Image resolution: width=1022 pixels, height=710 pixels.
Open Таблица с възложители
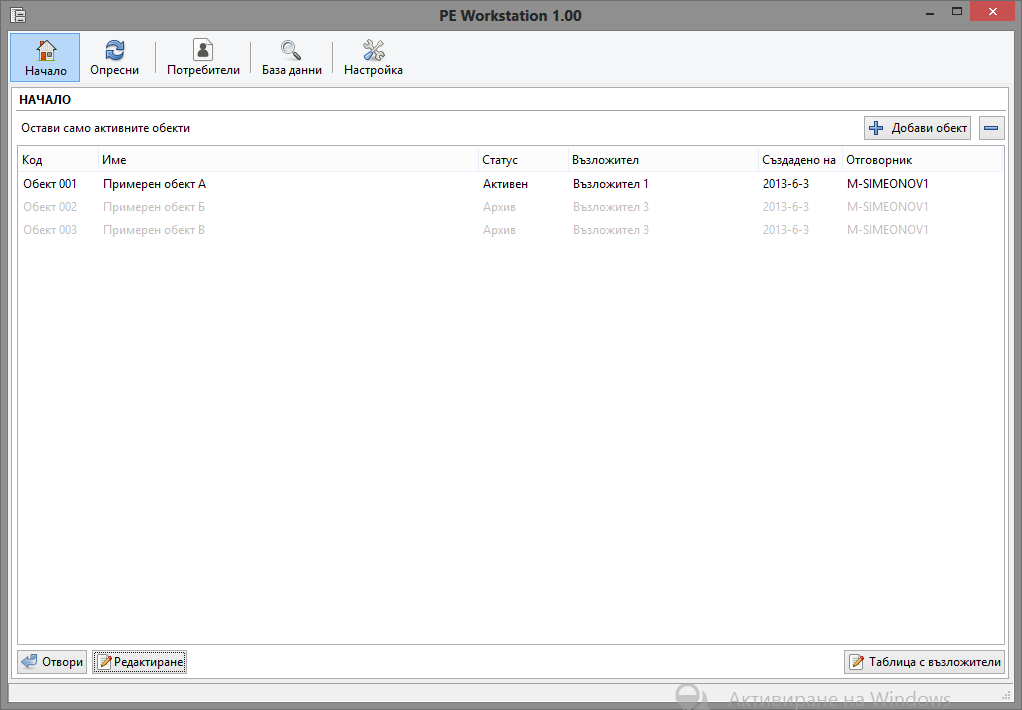click(x=924, y=662)
